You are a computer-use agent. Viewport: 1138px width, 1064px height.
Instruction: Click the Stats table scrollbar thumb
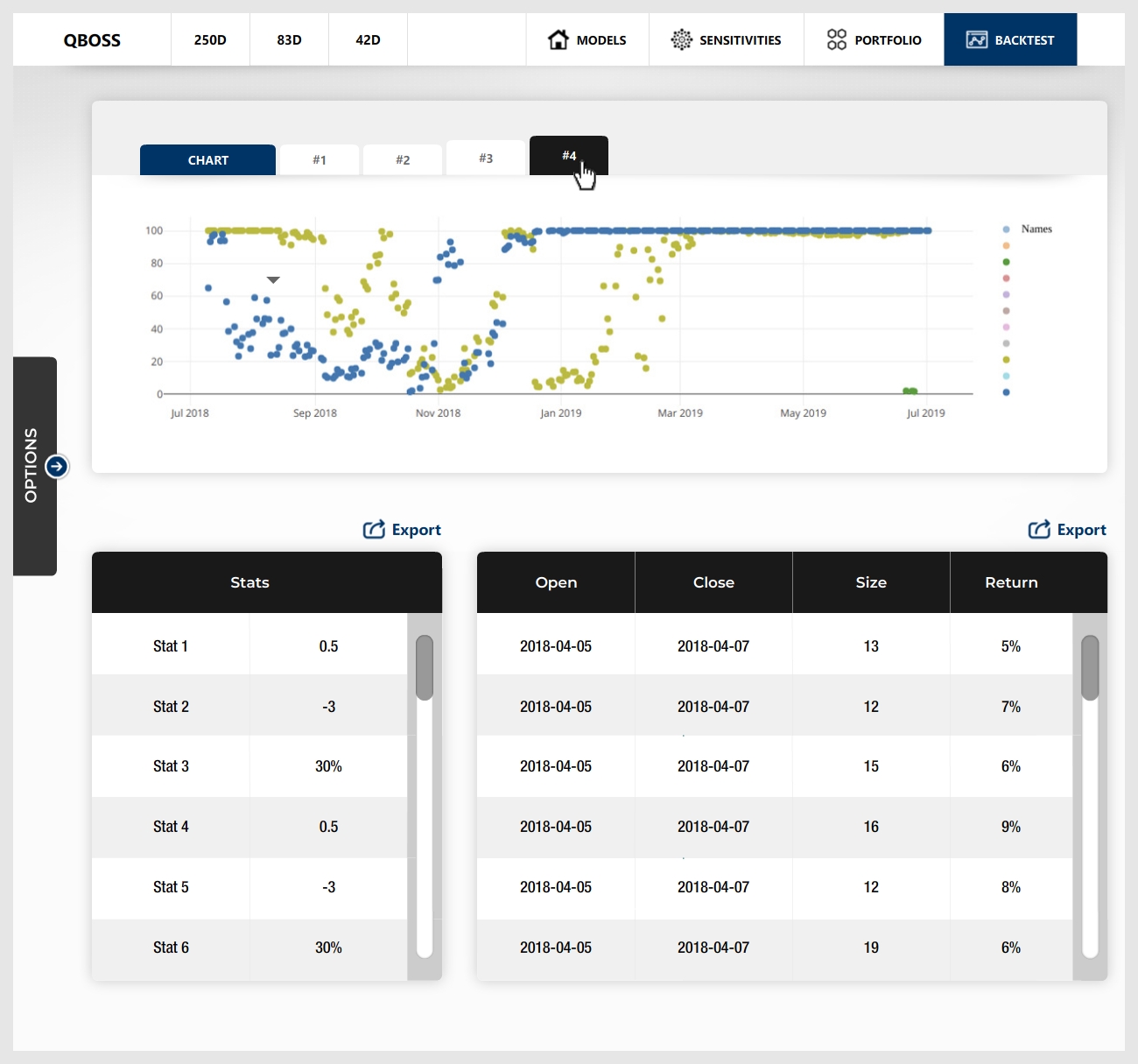[425, 667]
